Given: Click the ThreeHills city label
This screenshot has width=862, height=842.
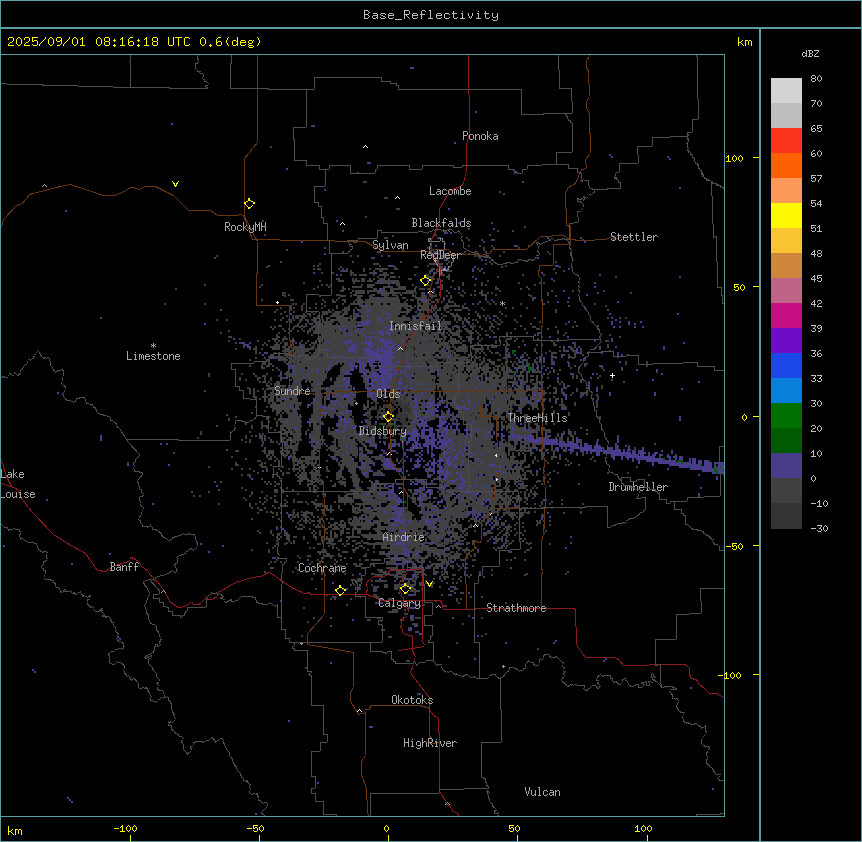Looking at the screenshot, I should (537, 418).
